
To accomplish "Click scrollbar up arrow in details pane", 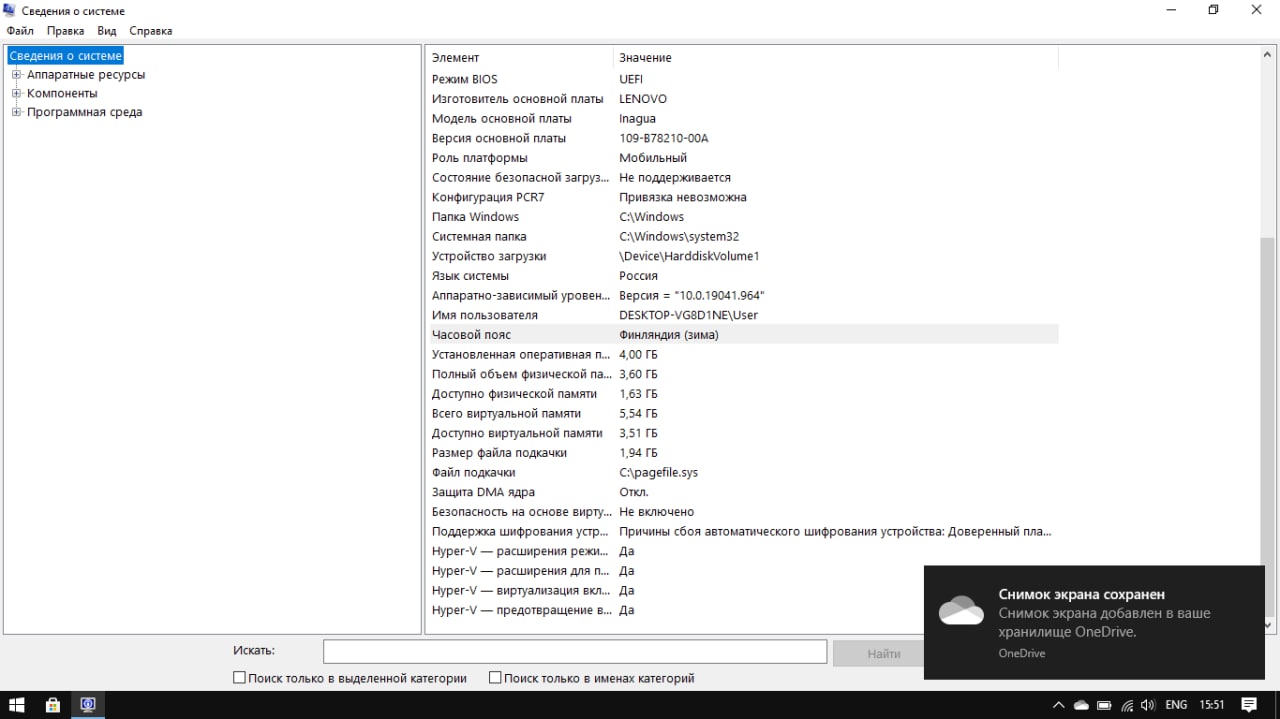I will 1268,55.
